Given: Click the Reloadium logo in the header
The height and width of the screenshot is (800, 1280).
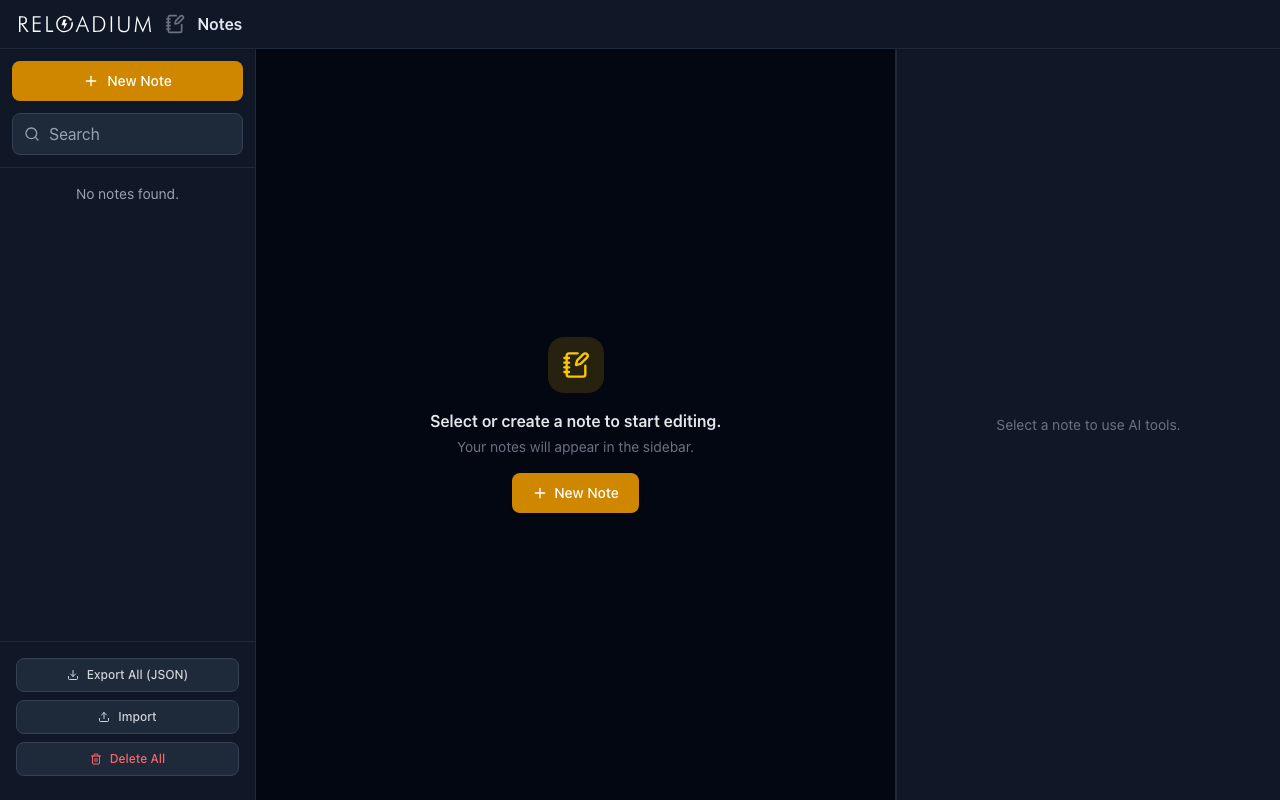Looking at the screenshot, I should coord(85,24).
